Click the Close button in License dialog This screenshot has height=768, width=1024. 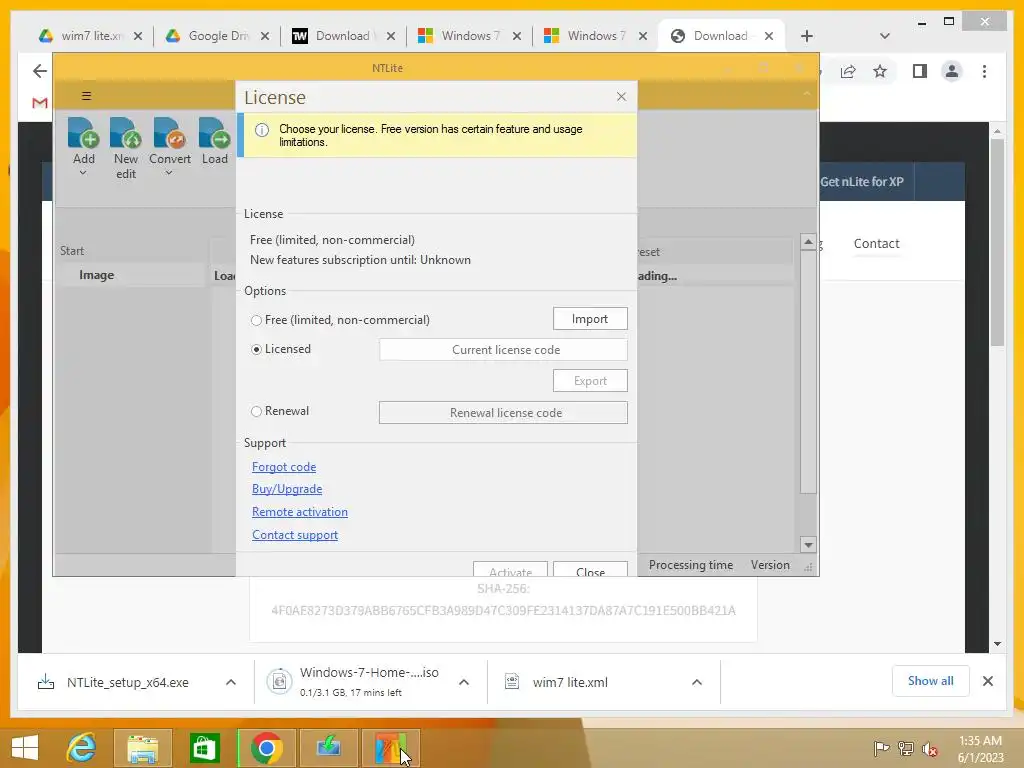(x=590, y=569)
